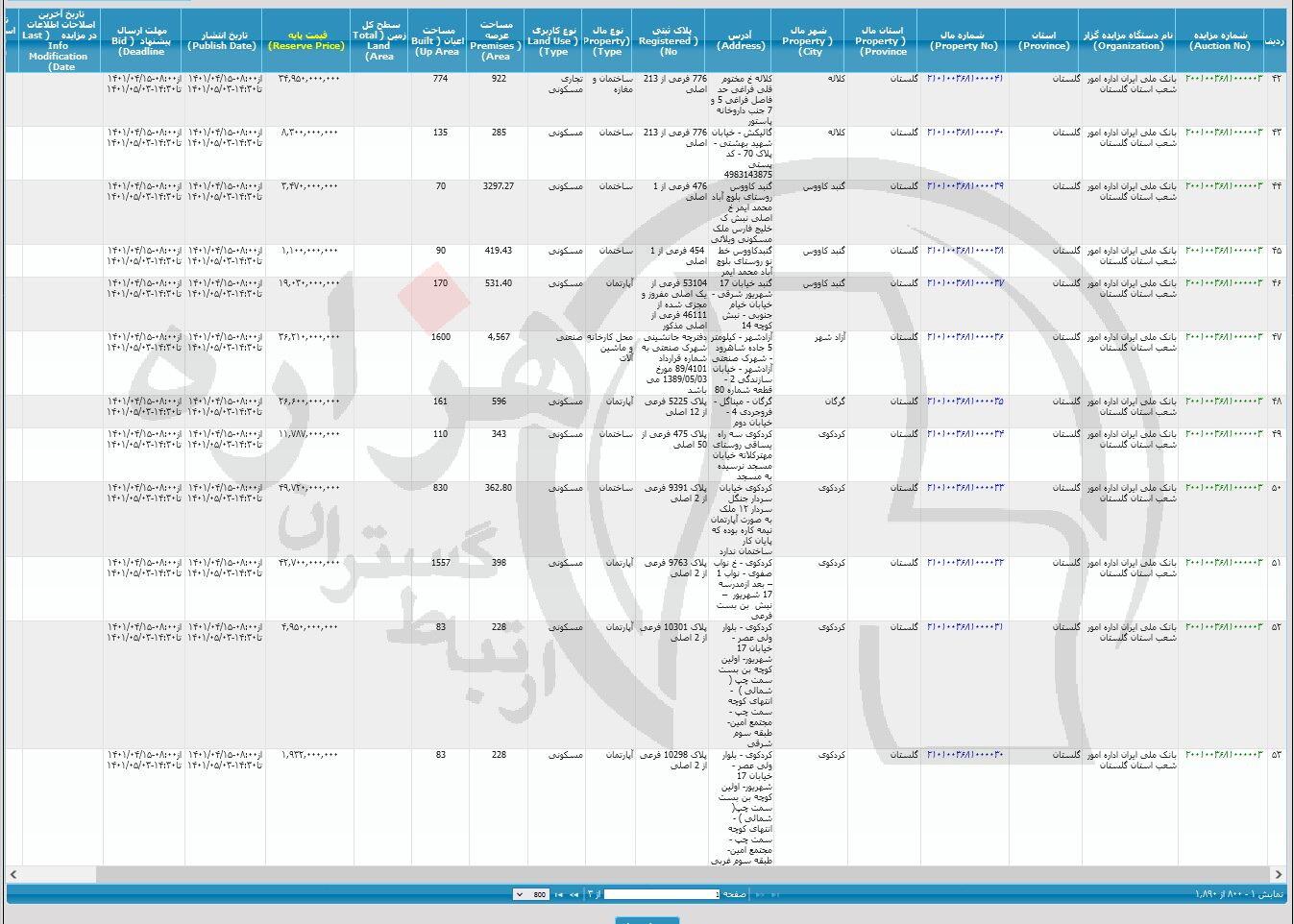Screen dimensions: 1294x924
Task: Sort by the Organization column header
Action: (x=1129, y=40)
